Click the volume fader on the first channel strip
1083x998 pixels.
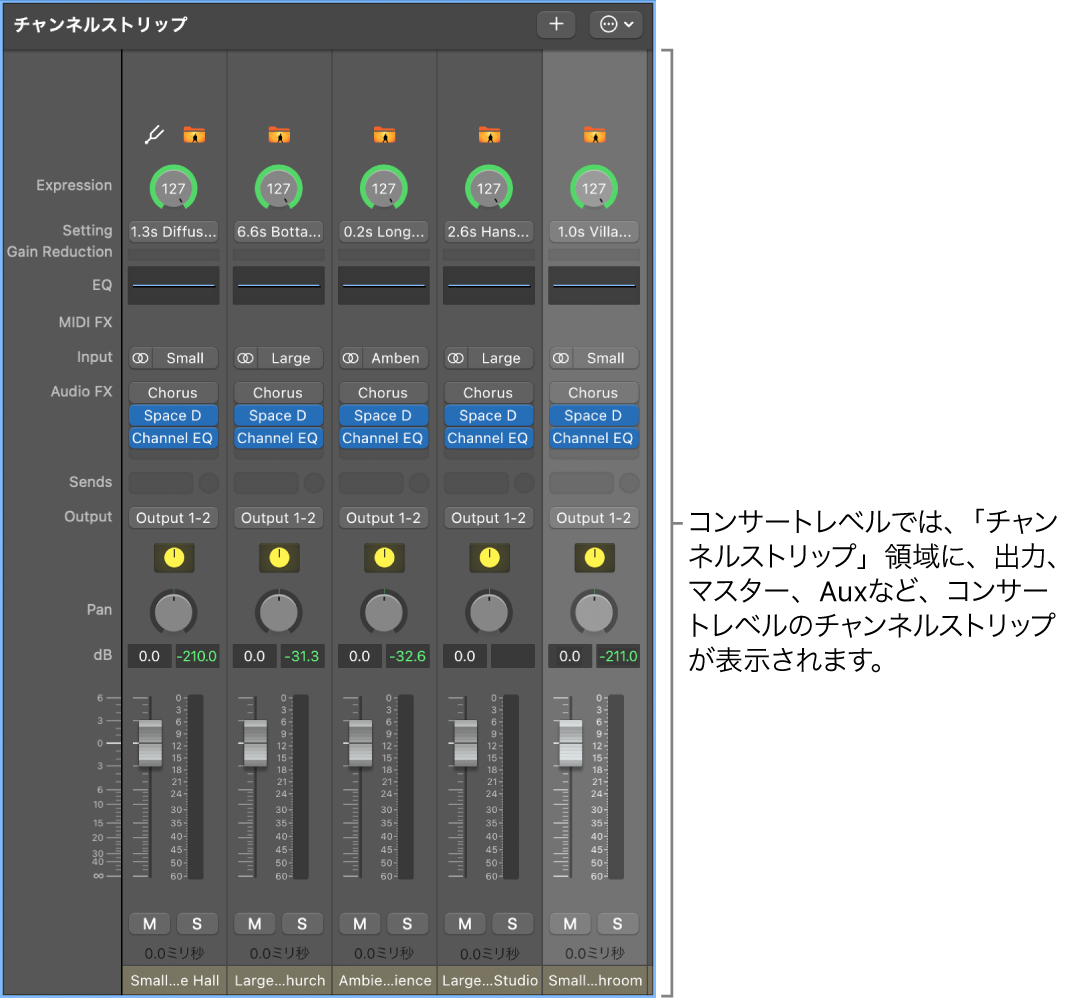149,743
